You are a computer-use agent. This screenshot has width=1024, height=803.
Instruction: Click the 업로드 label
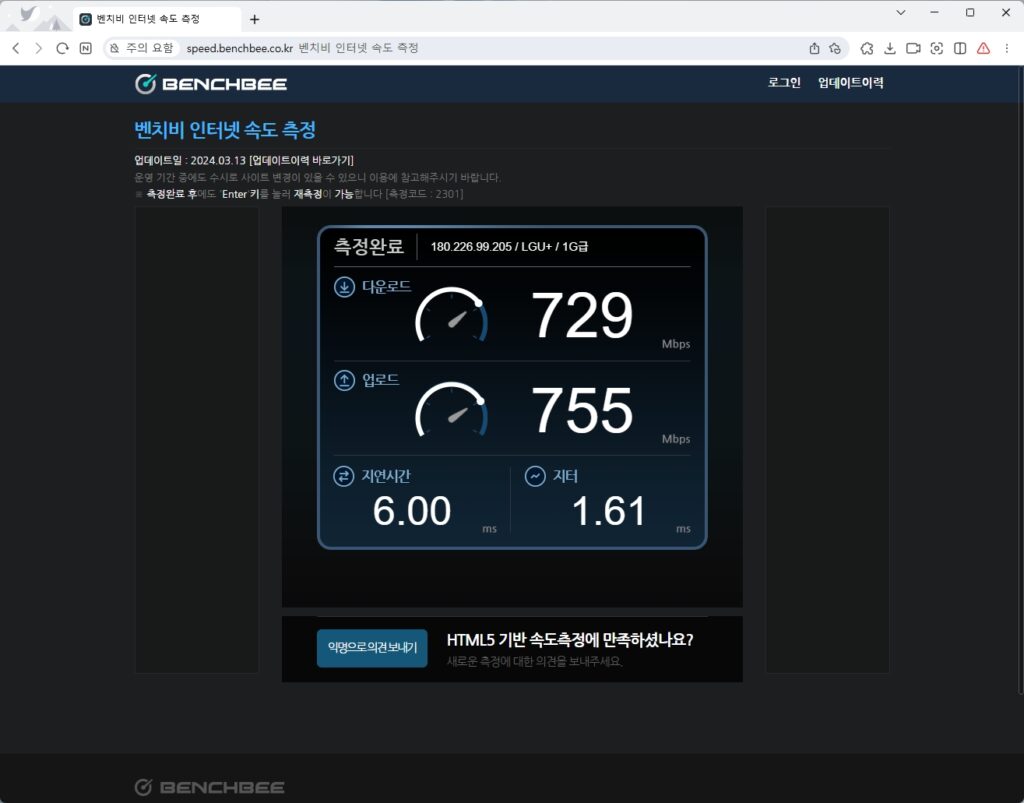click(x=381, y=380)
